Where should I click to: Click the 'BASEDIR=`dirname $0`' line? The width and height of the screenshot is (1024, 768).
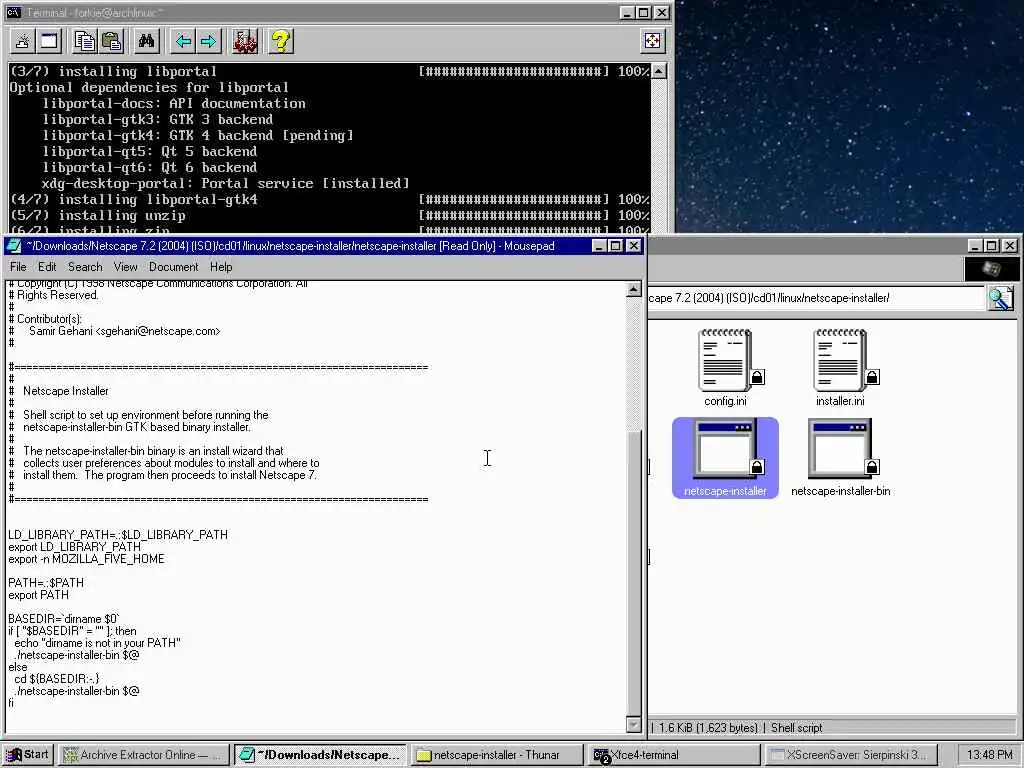(64, 619)
